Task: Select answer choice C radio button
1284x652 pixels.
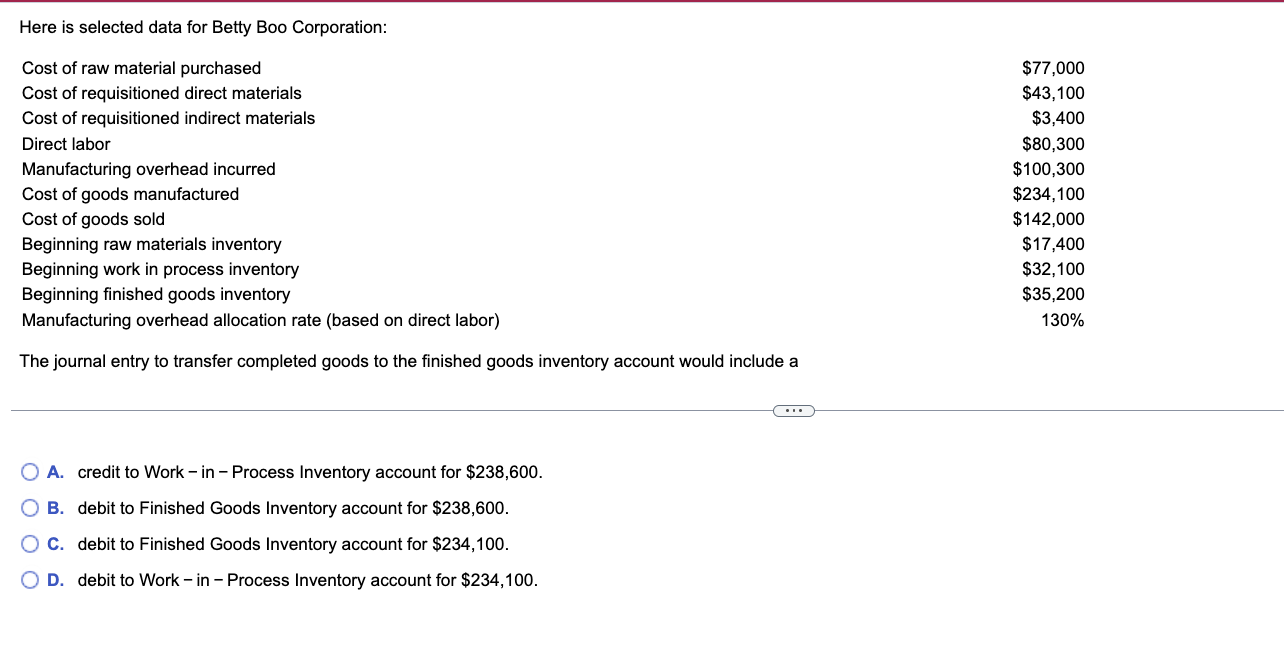Action: 30,543
